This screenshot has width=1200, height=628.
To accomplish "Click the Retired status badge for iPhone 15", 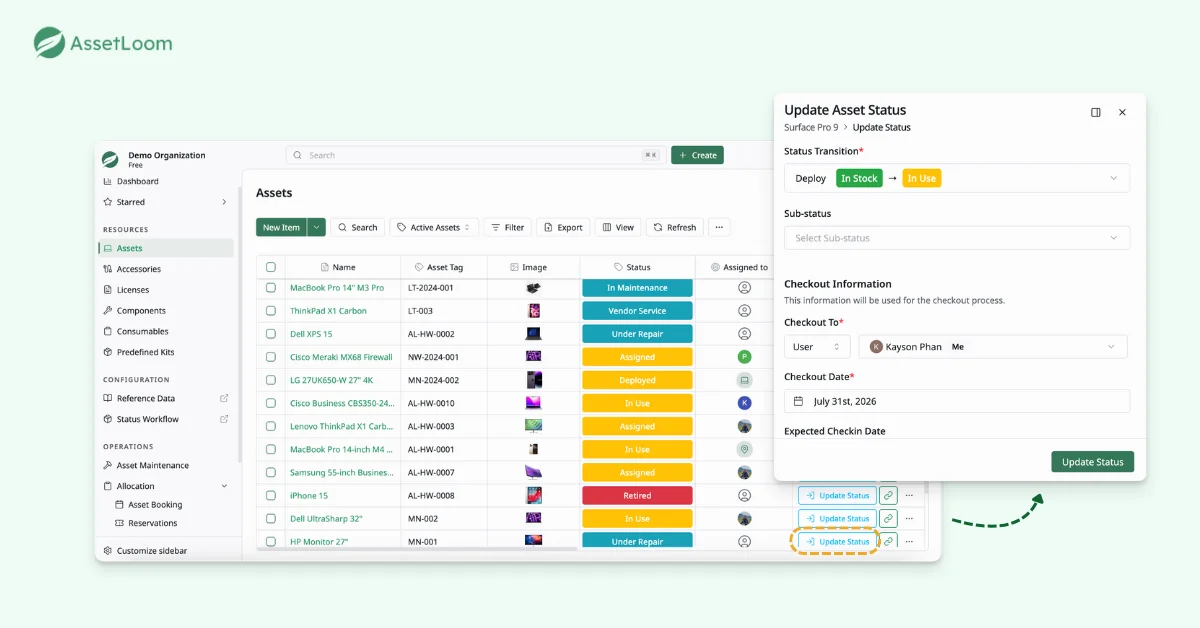I will 637,496.
